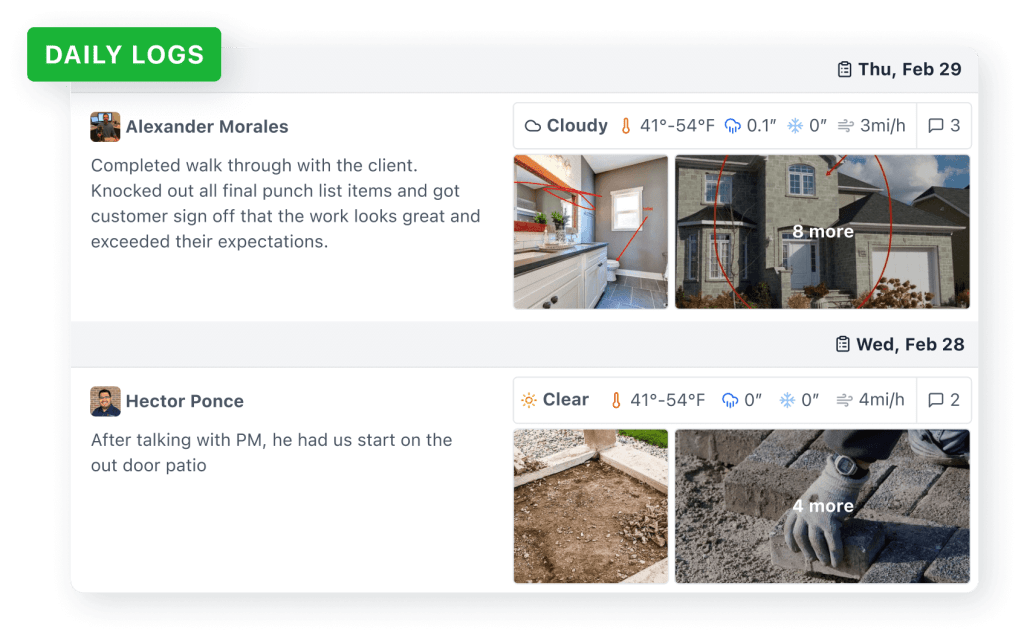This screenshot has height=638, width=1024.
Task: Click Alexander Morales's profile avatar
Action: 105,127
